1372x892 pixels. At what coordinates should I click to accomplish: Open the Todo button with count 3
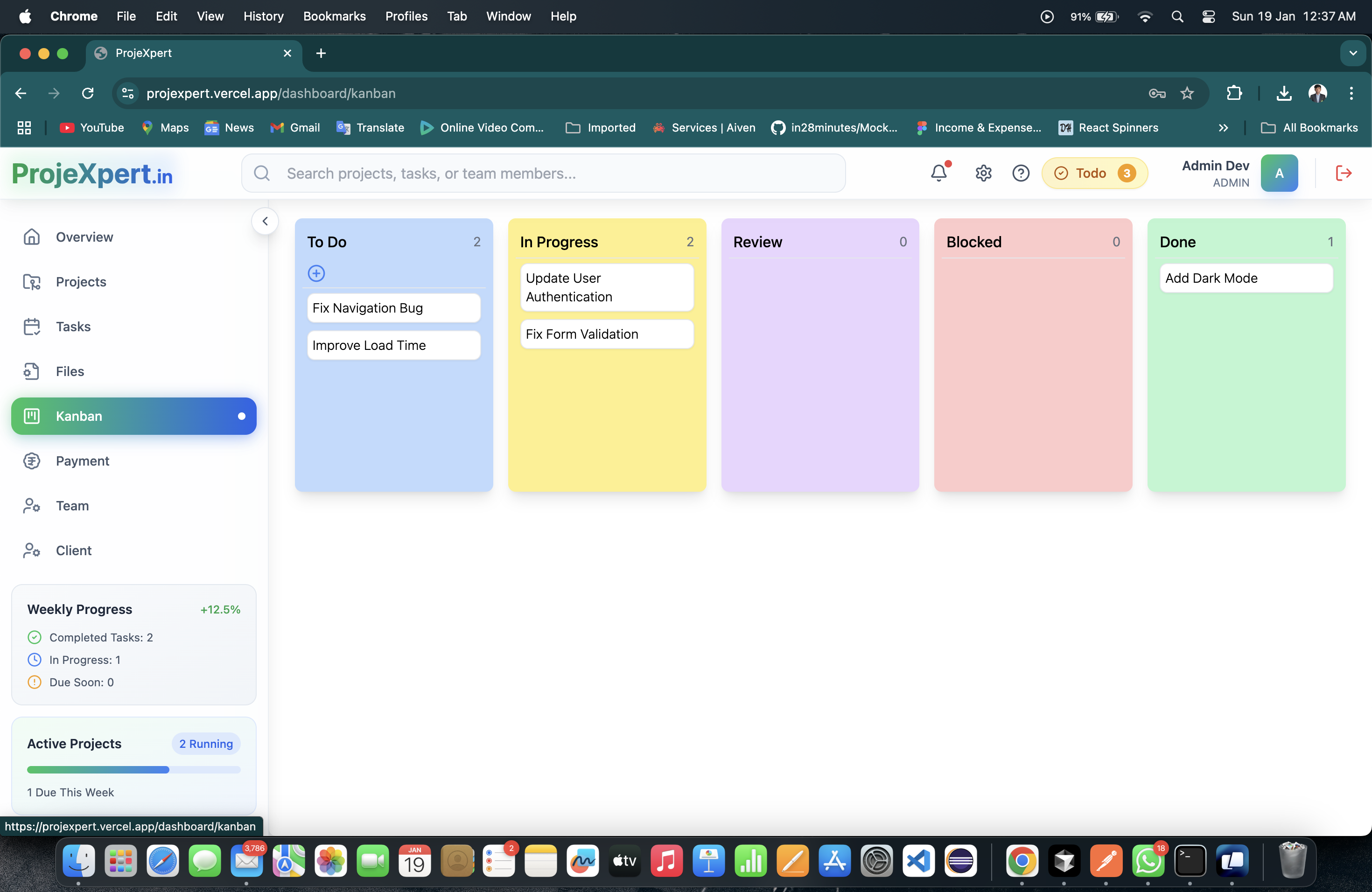coord(1094,173)
